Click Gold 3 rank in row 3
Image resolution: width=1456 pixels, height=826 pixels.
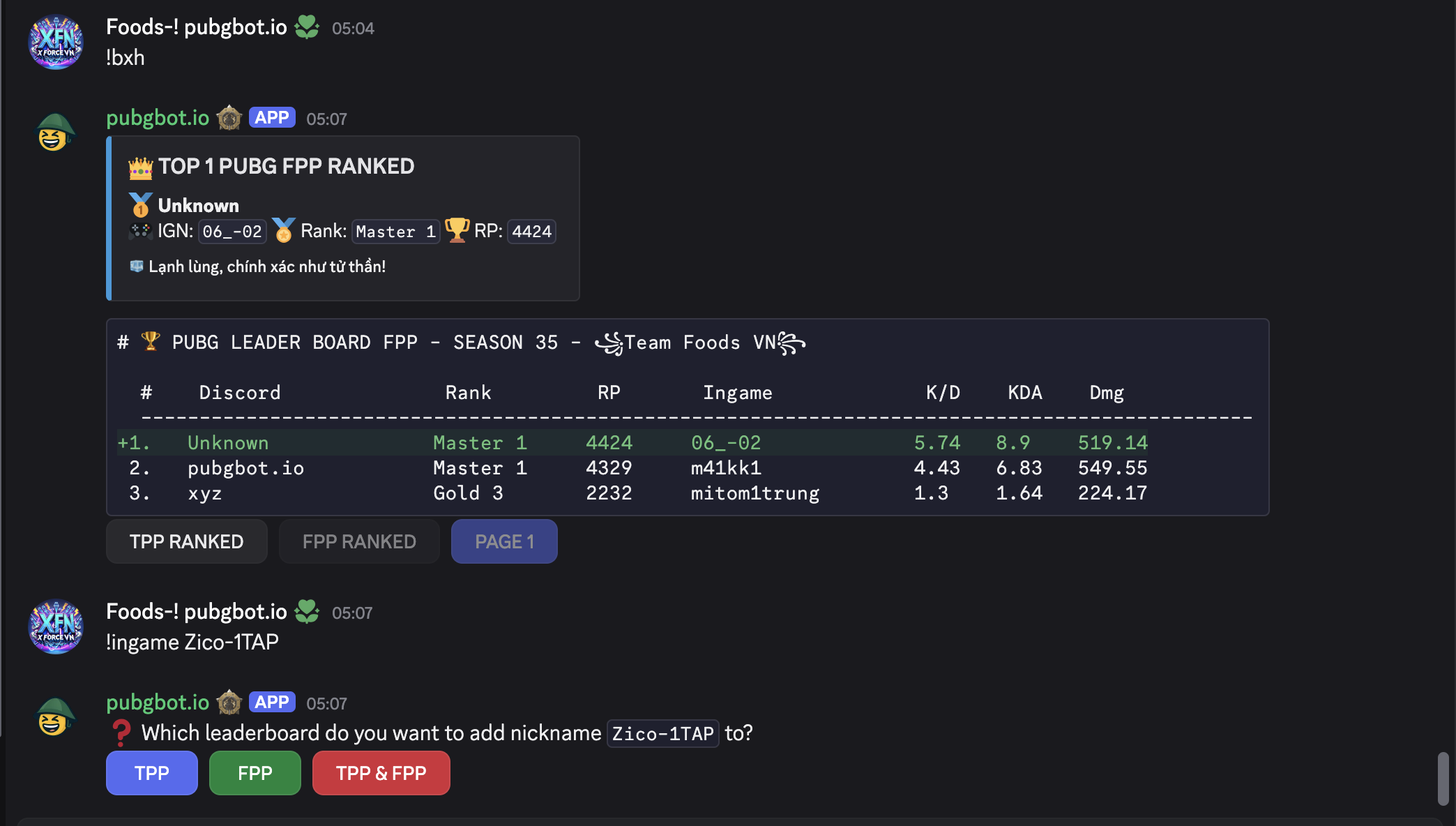pos(468,493)
